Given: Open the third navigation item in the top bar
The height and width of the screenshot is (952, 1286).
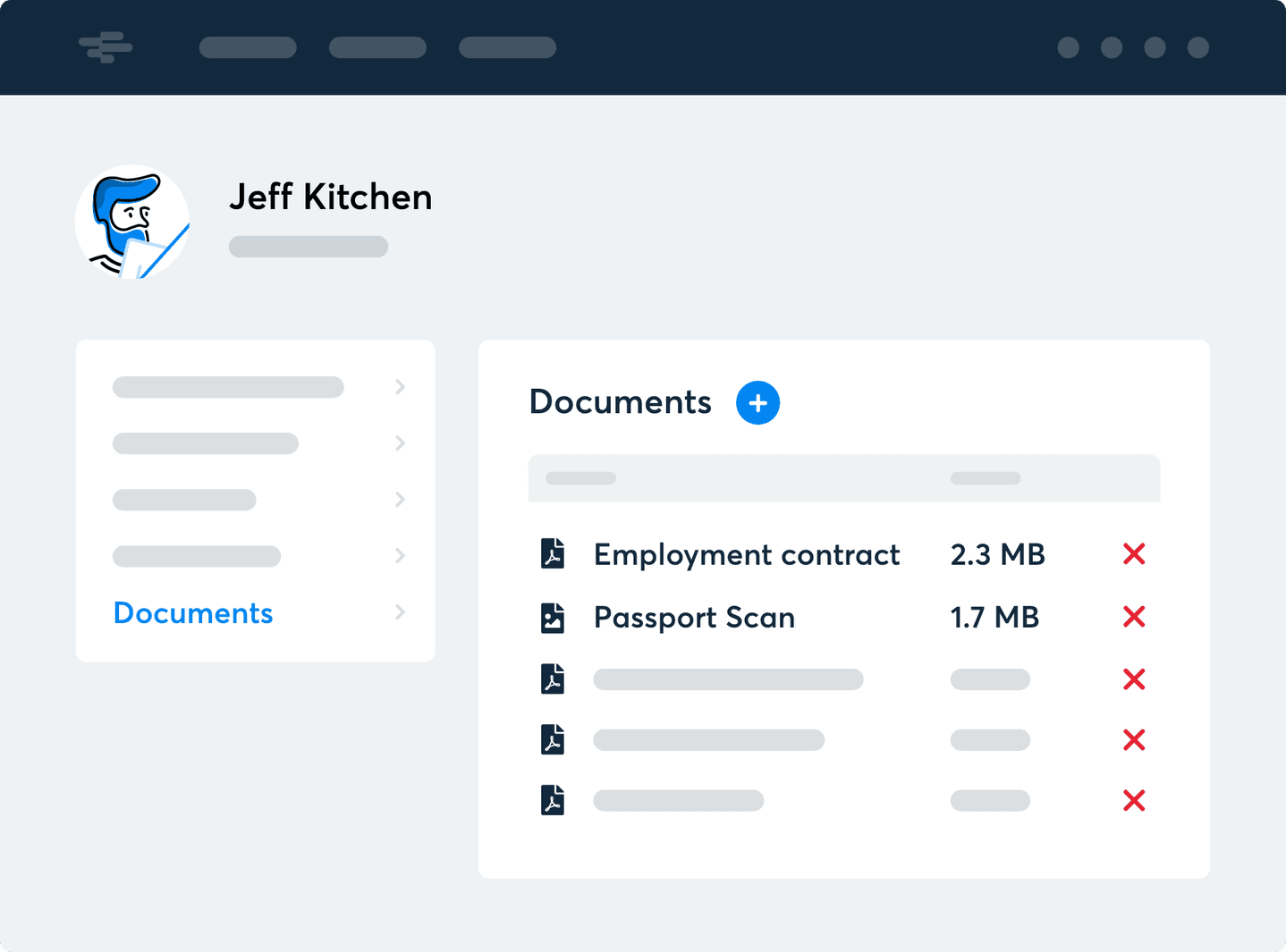Looking at the screenshot, I should tap(508, 47).
